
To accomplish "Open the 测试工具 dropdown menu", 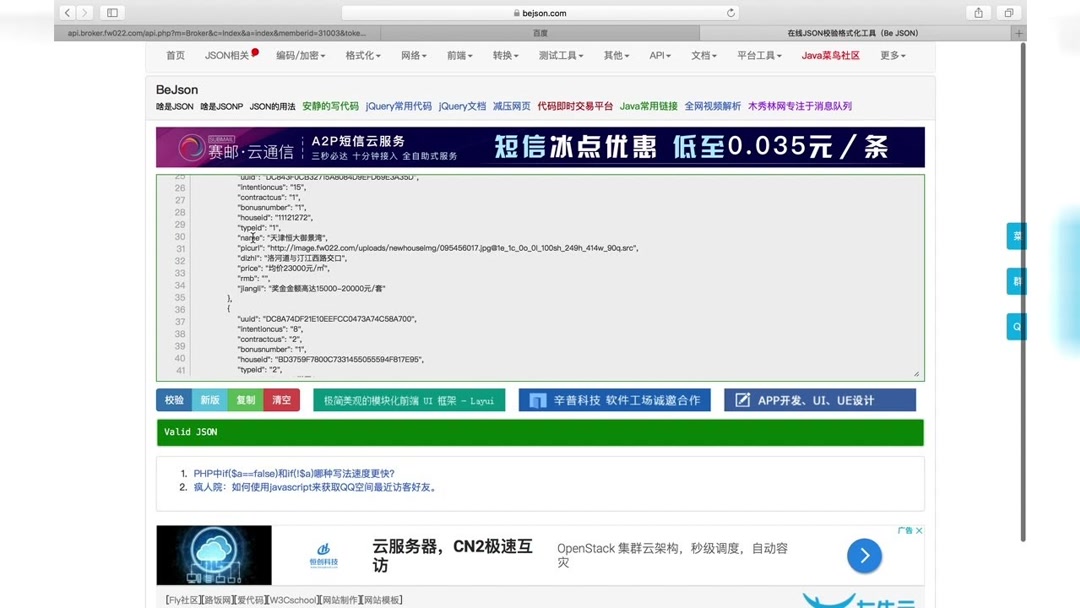I will (560, 55).
